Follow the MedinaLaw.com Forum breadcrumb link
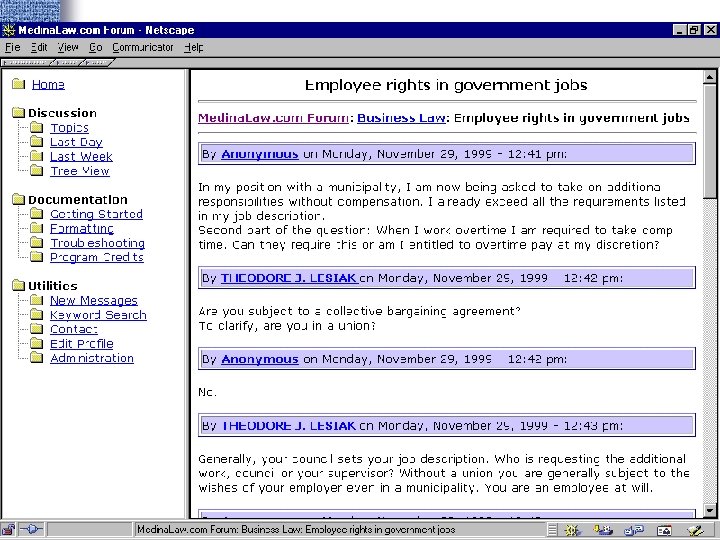The image size is (720, 540). 273,118
